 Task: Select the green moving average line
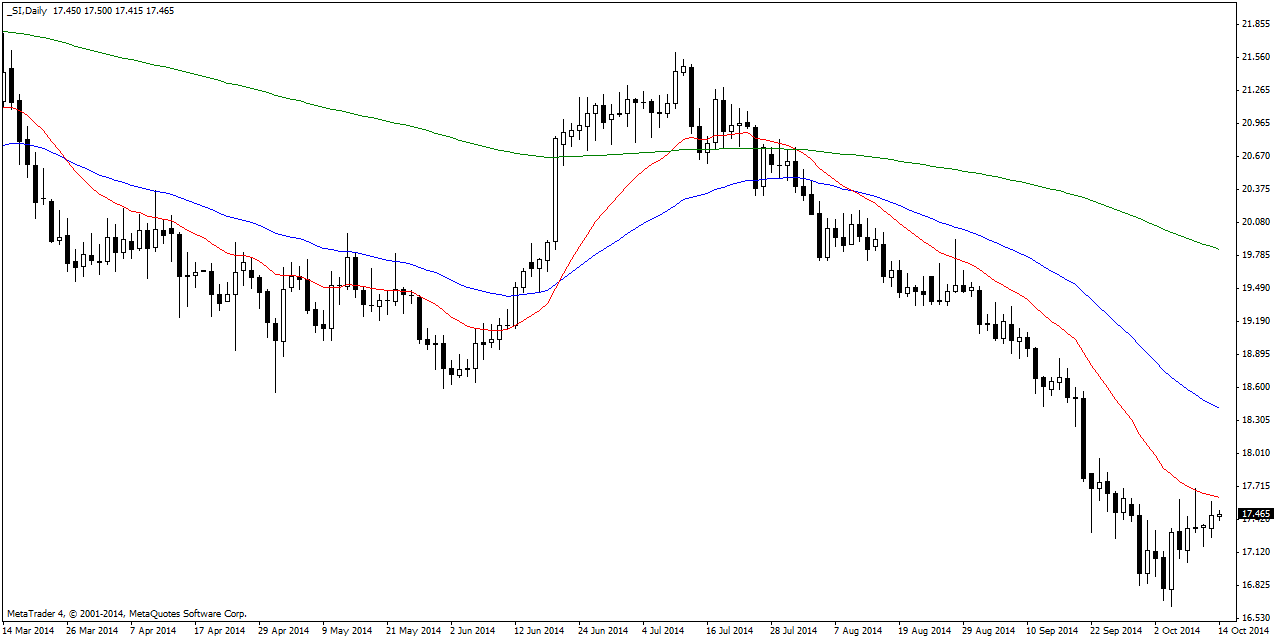tap(400, 125)
